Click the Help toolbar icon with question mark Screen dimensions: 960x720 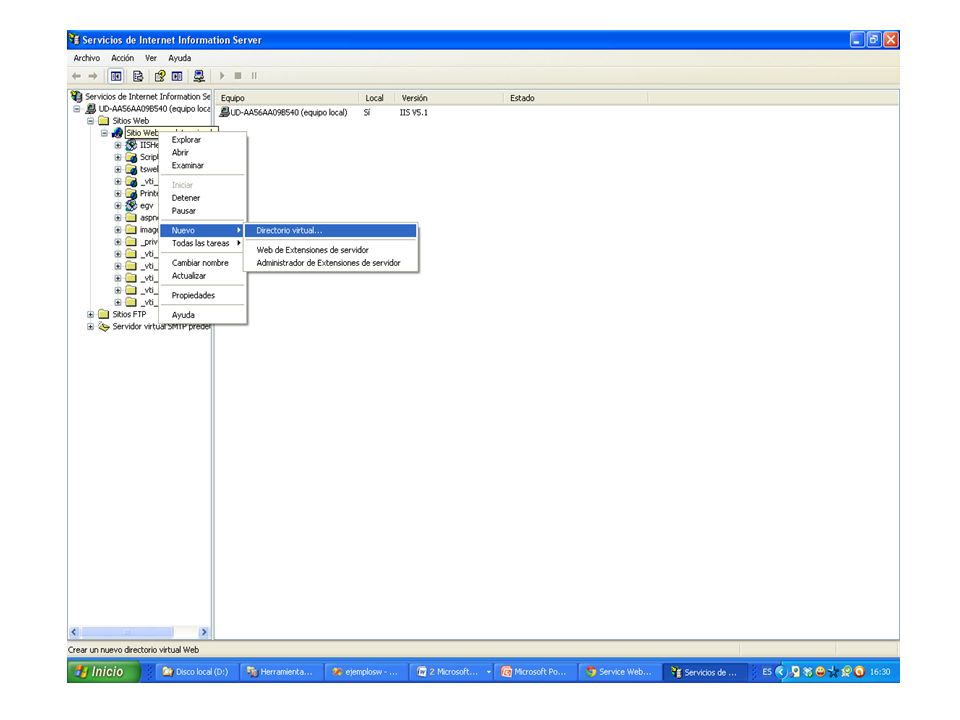click(x=160, y=76)
